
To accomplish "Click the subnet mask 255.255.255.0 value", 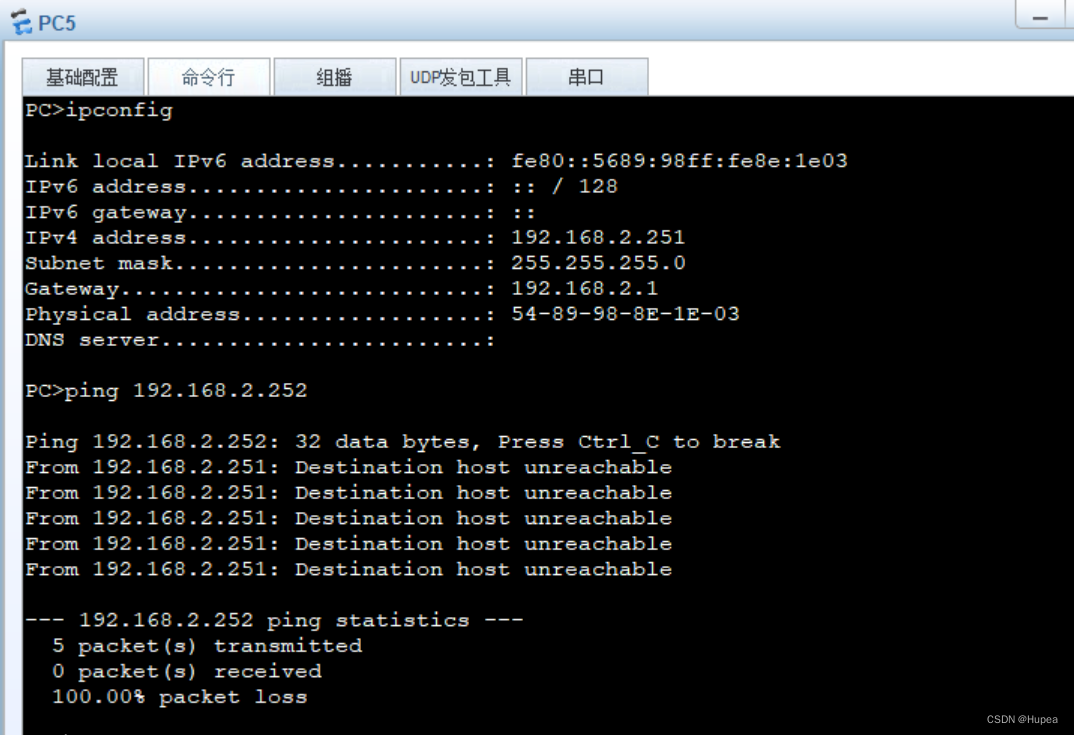I will coord(598,263).
